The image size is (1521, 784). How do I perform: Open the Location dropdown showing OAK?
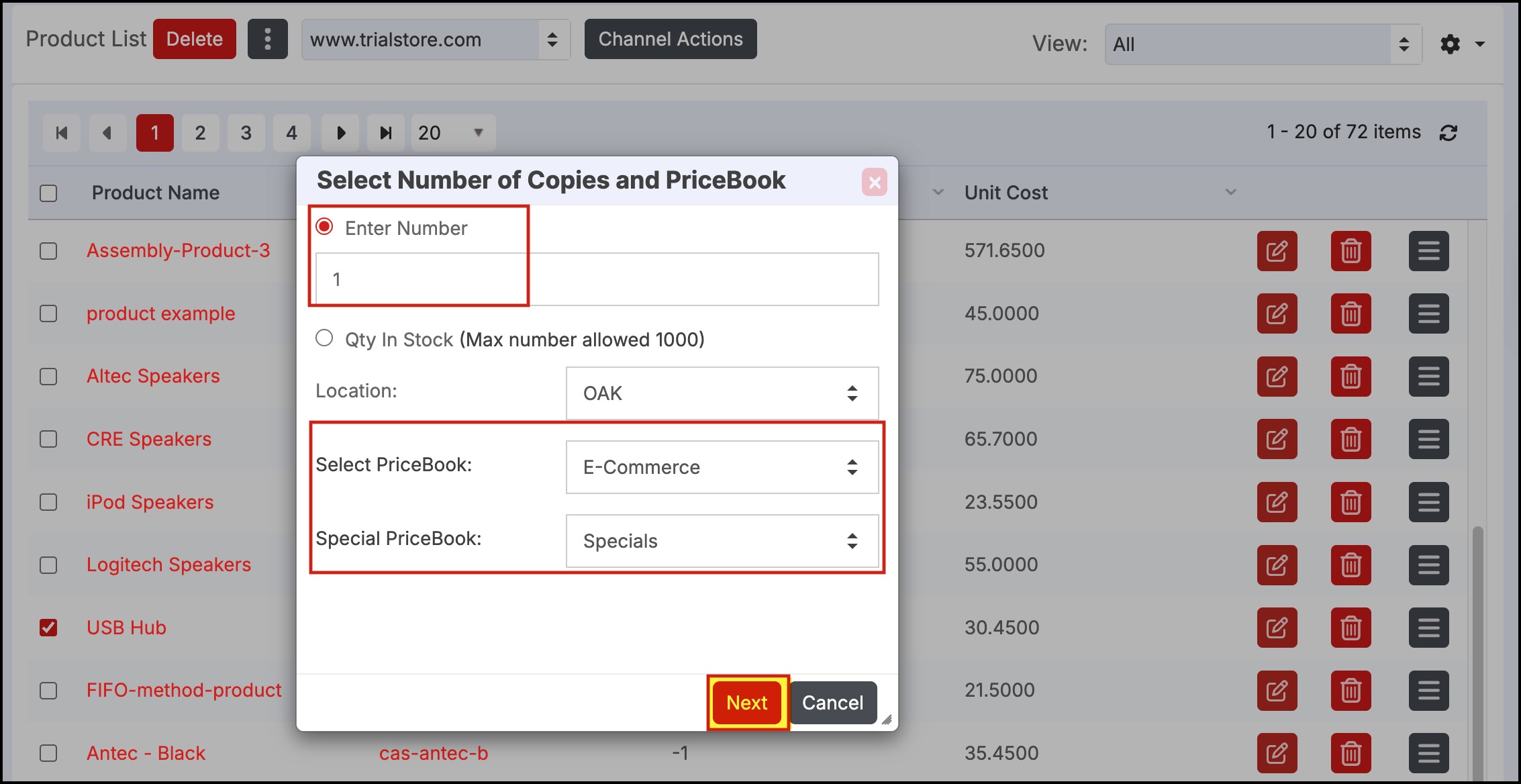tap(722, 393)
